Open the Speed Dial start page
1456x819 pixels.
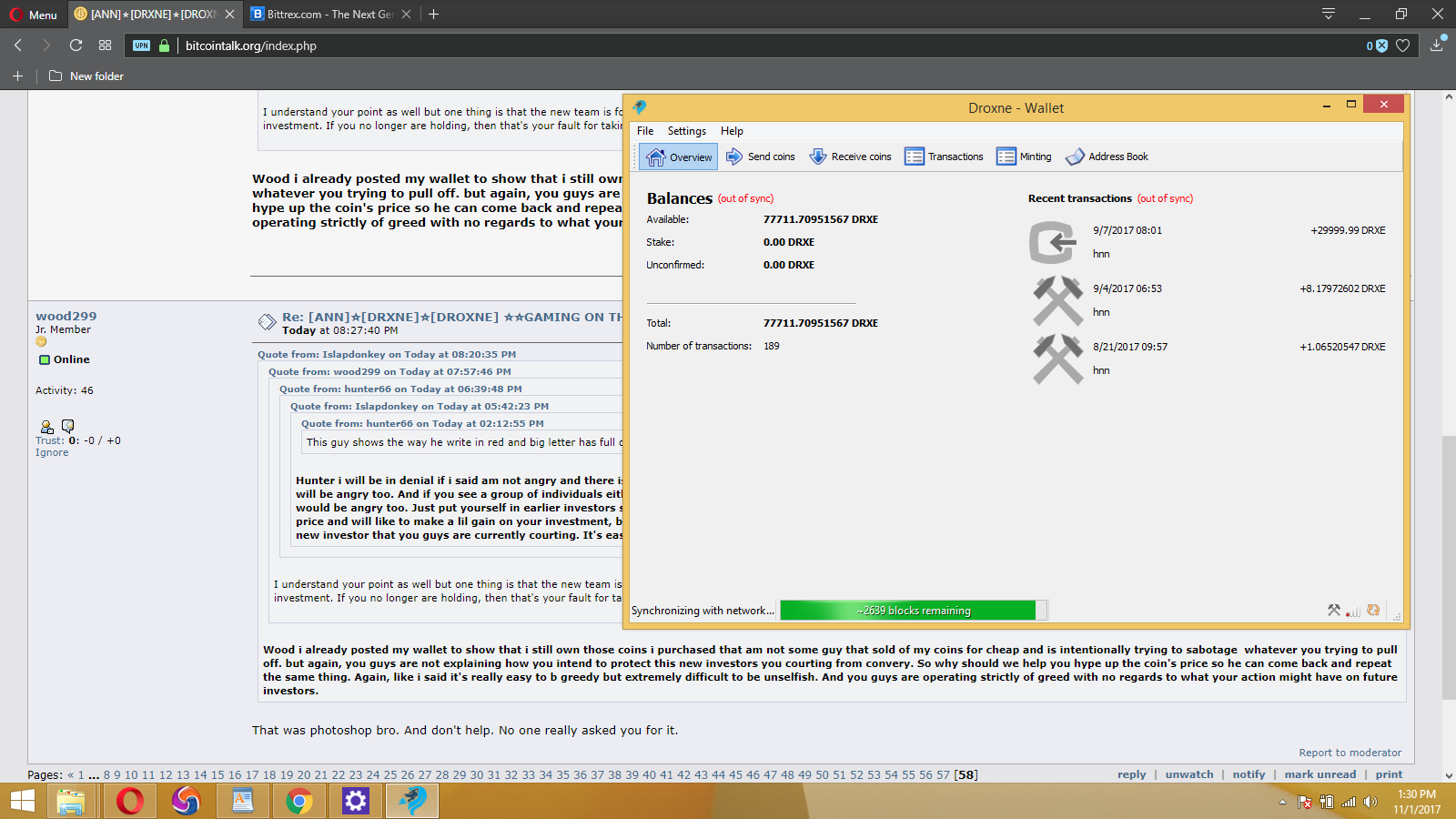[x=106, y=45]
